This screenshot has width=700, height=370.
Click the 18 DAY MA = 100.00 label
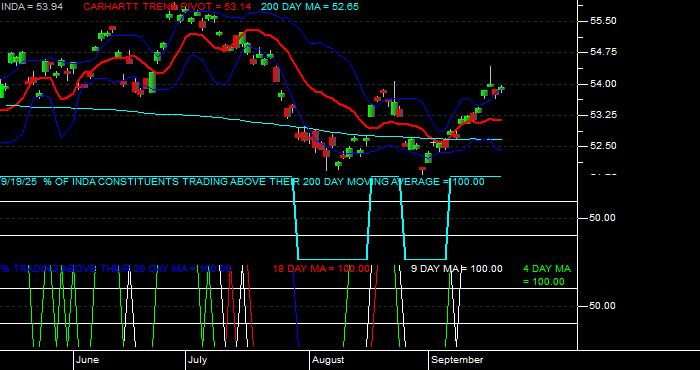click(321, 269)
